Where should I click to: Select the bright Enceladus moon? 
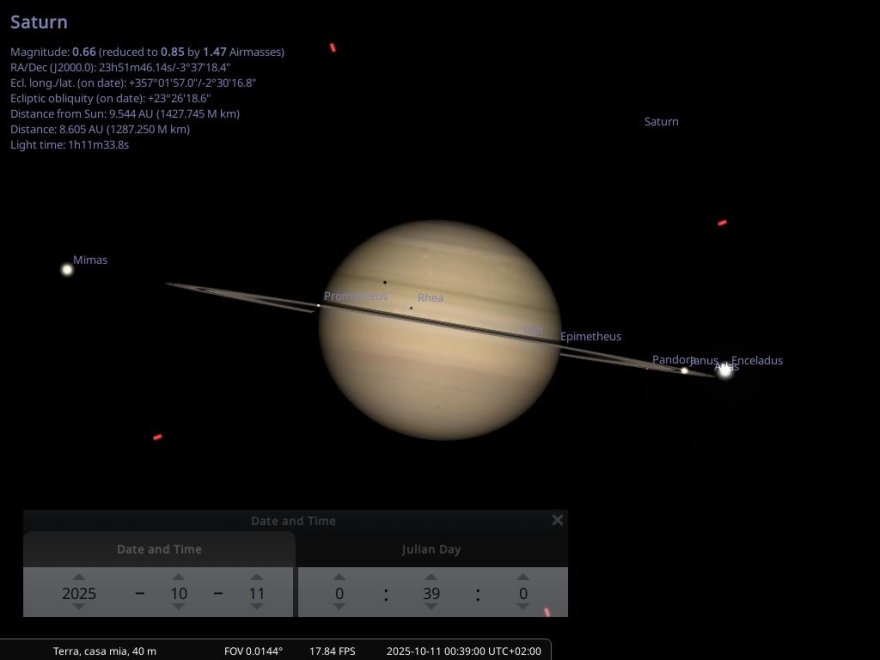tap(725, 370)
